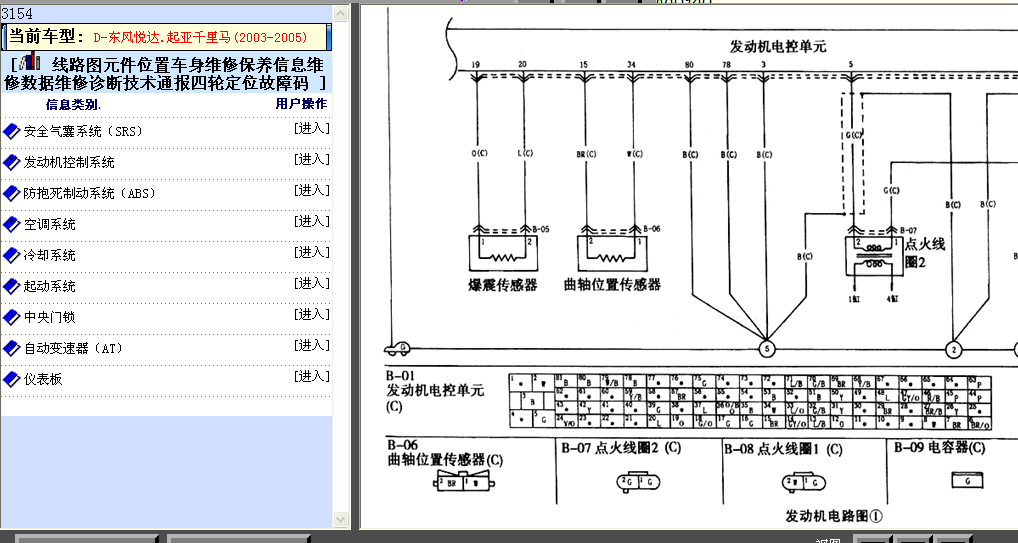Click [进入] for 仪表板
The height and width of the screenshot is (543, 1018).
312,377
